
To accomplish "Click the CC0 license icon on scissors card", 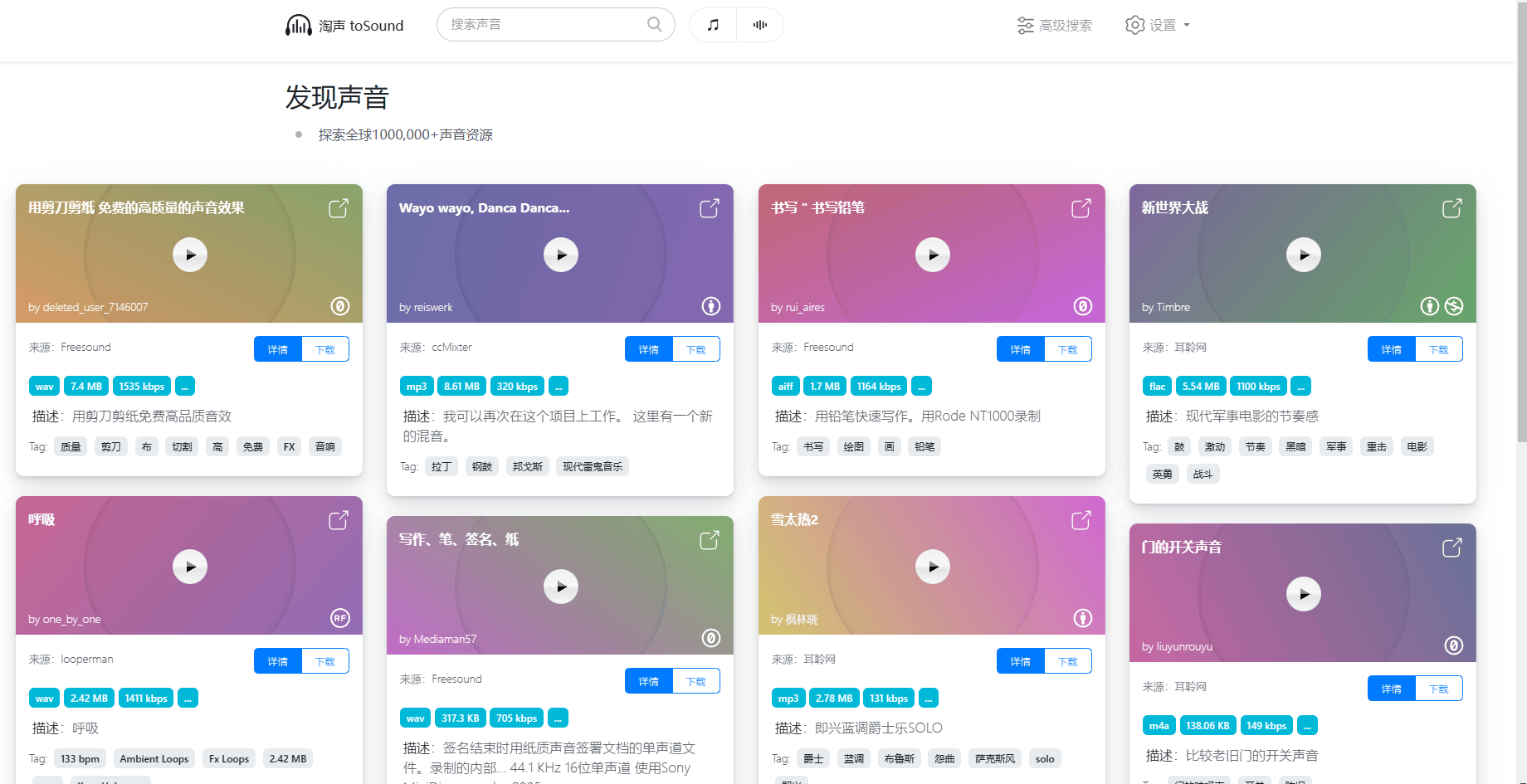I will [x=340, y=306].
